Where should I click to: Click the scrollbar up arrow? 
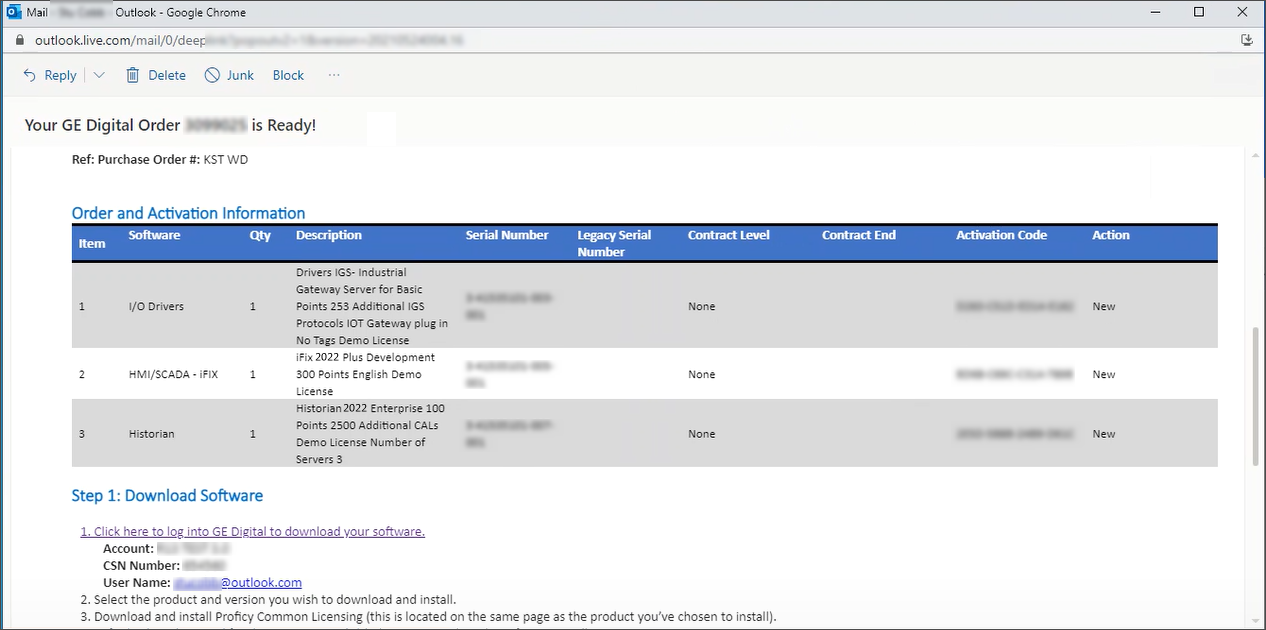click(1256, 154)
